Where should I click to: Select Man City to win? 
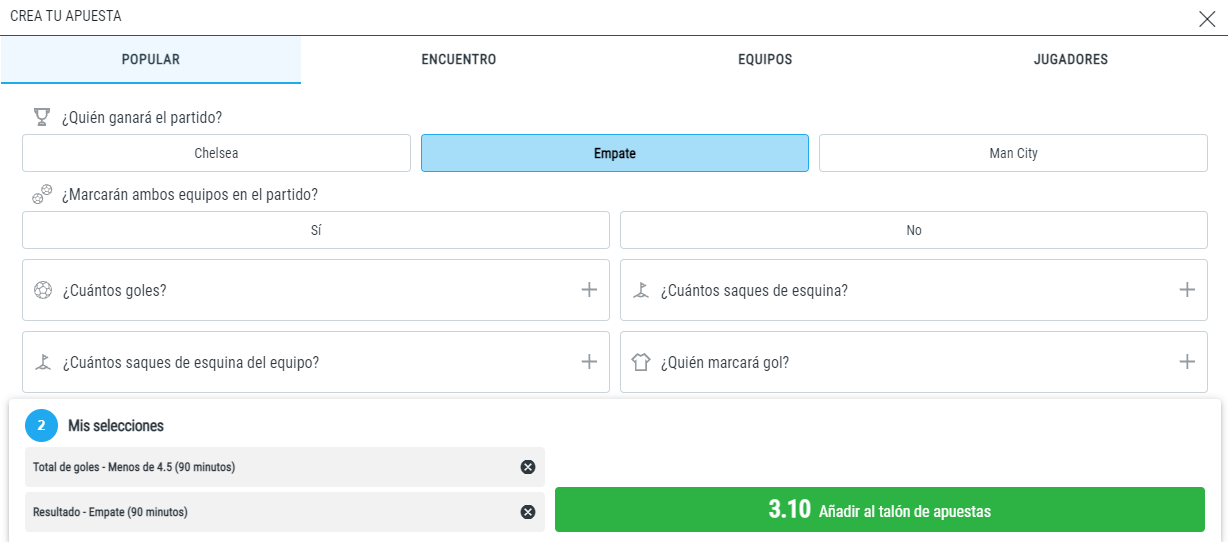pos(1013,153)
